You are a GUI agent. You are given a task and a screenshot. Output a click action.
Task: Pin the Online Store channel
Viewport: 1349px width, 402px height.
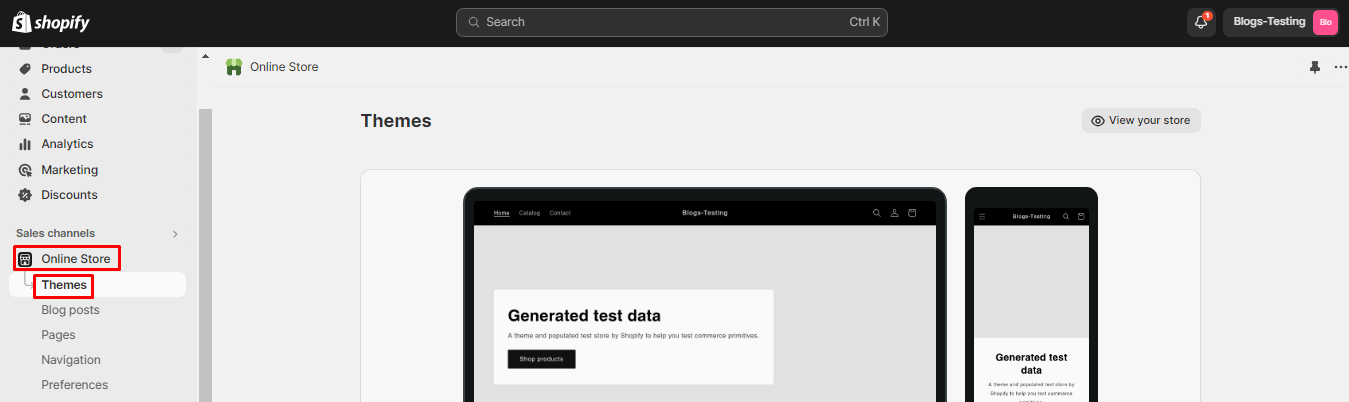(1315, 67)
